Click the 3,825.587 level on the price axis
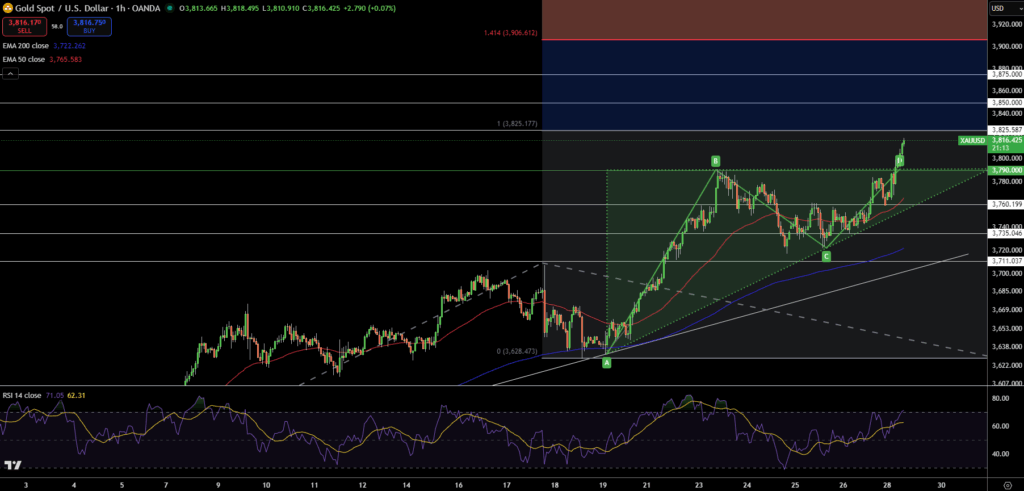This screenshot has width=1024, height=491. pyautogui.click(x=1004, y=130)
